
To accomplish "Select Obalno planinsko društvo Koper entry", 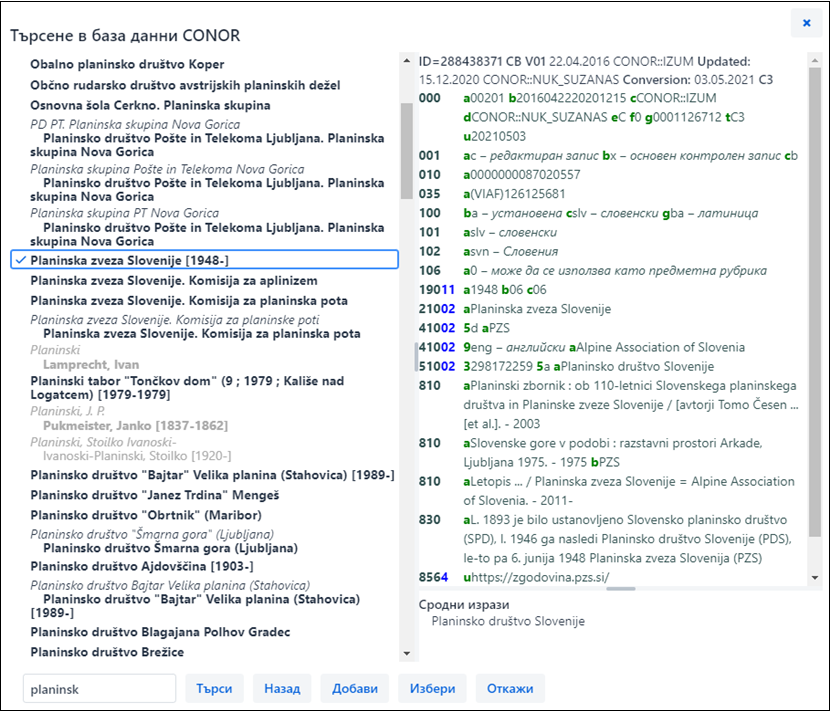I will [x=127, y=64].
